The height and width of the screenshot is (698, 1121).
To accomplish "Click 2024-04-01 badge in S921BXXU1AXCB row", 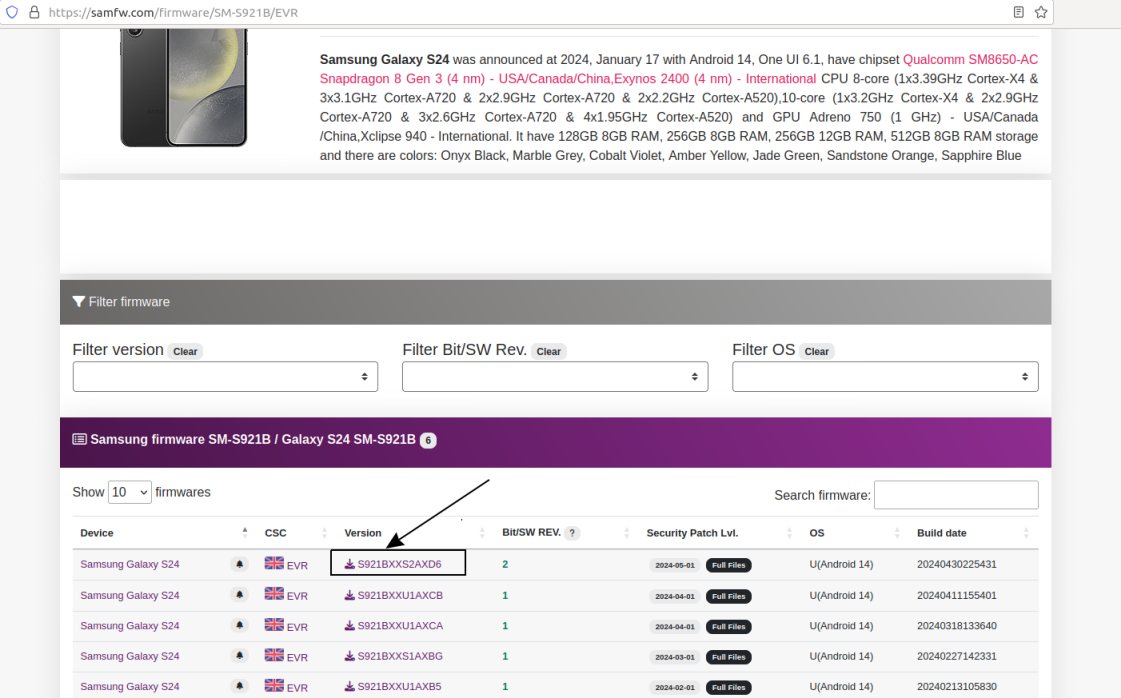I will tap(675, 596).
